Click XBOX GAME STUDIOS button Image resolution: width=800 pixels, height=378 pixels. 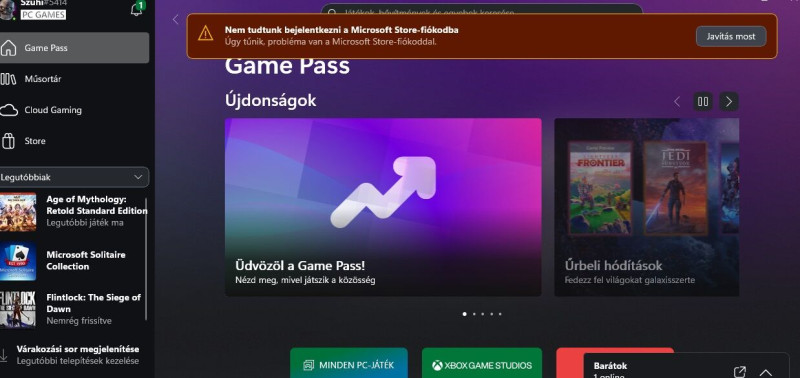(x=482, y=363)
